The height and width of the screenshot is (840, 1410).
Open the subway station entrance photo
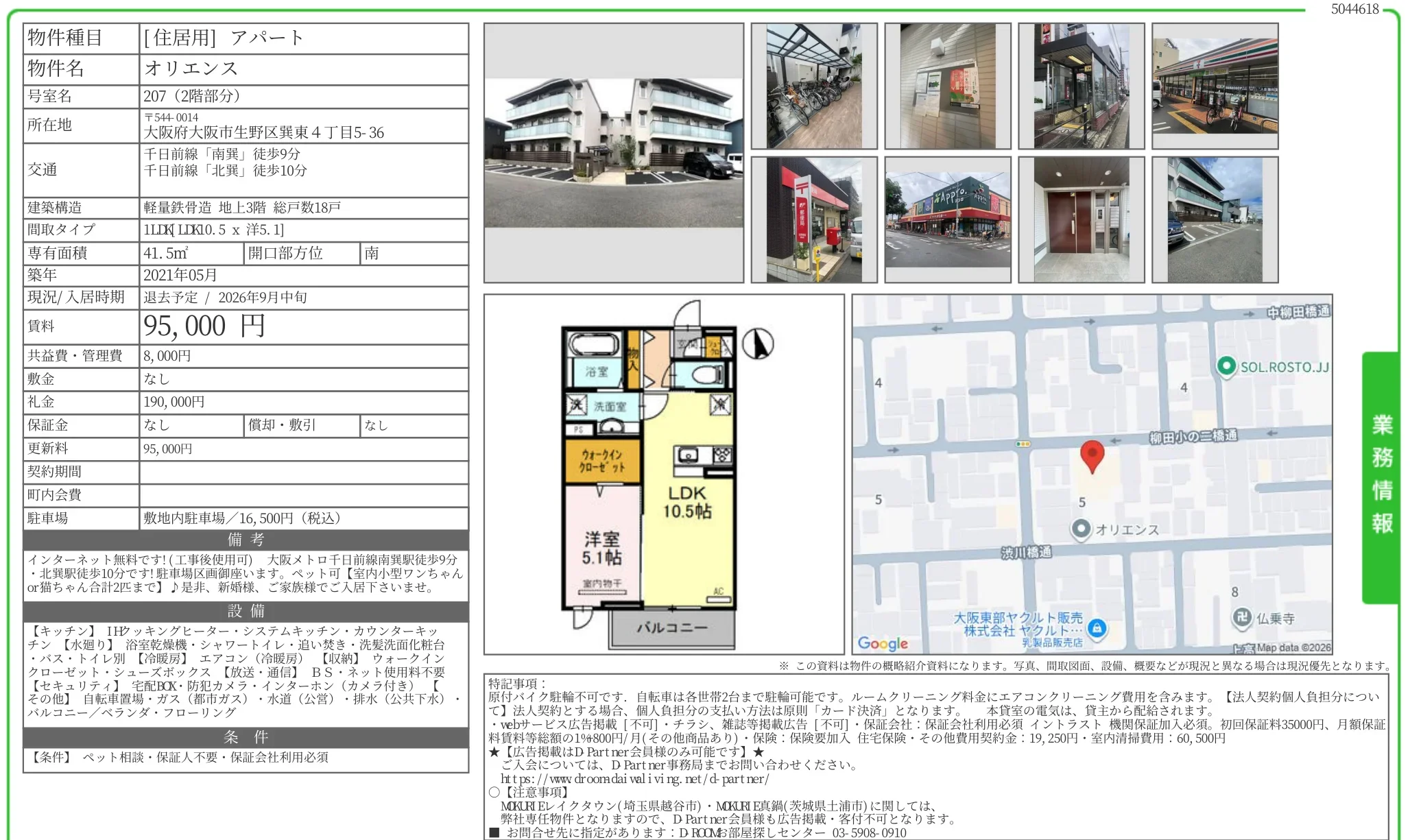click(1082, 86)
